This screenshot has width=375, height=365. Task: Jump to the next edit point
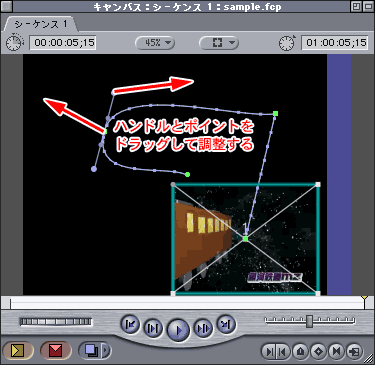226,324
